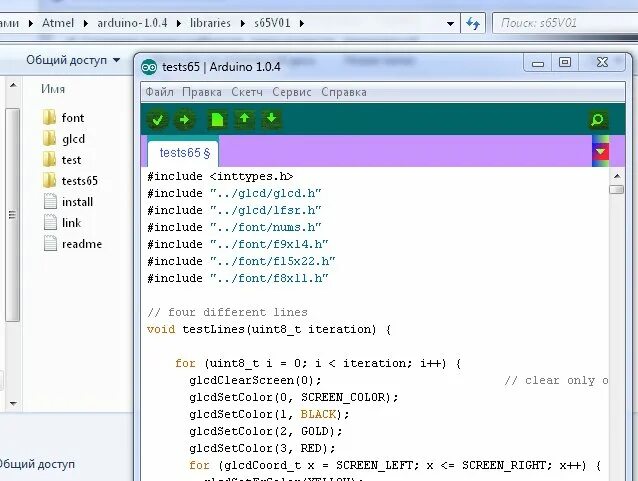Click the refresh button beside Explorer address bar

473,23
